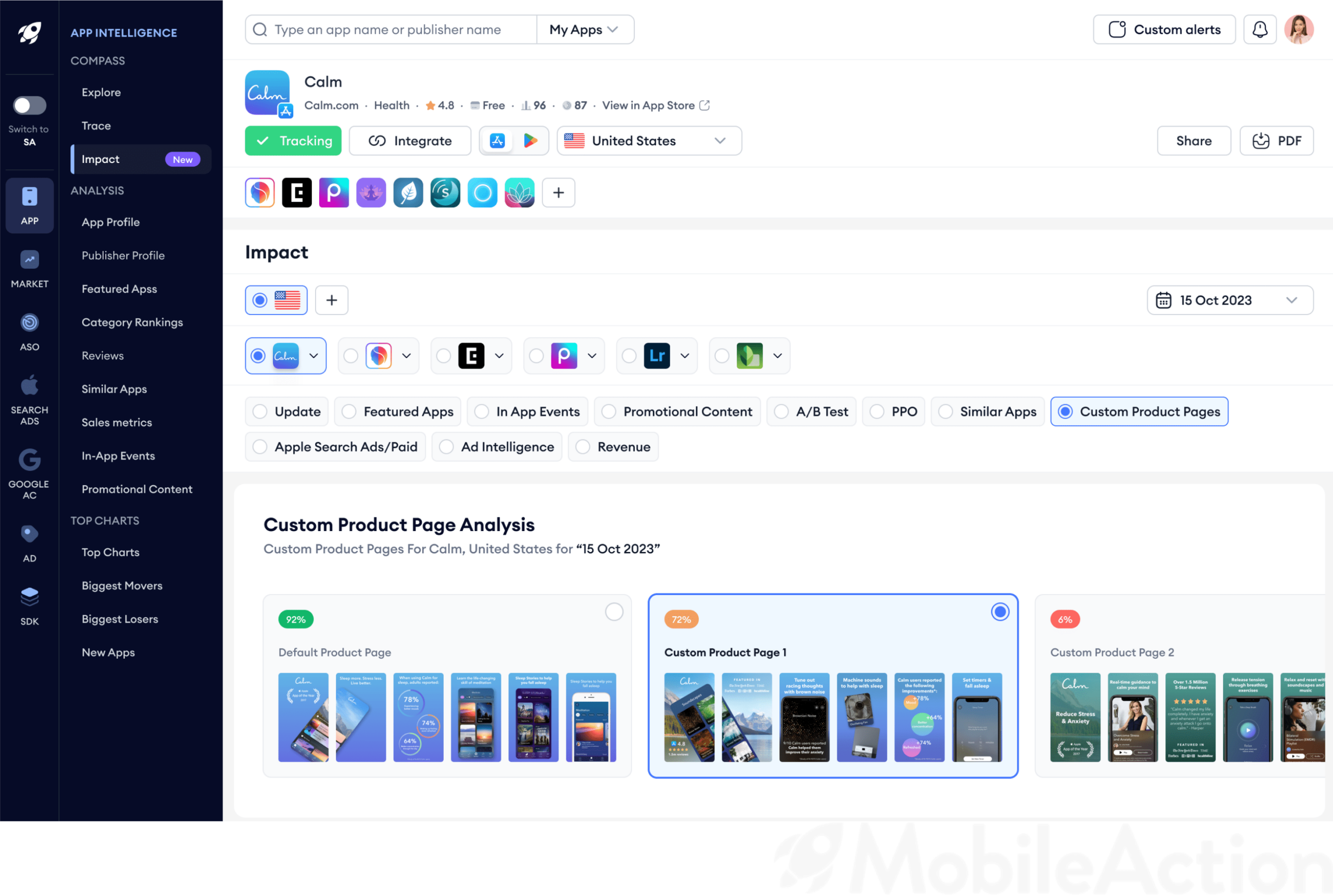Select the Default Product Page radio
The width and height of the screenshot is (1333, 896).
point(613,612)
